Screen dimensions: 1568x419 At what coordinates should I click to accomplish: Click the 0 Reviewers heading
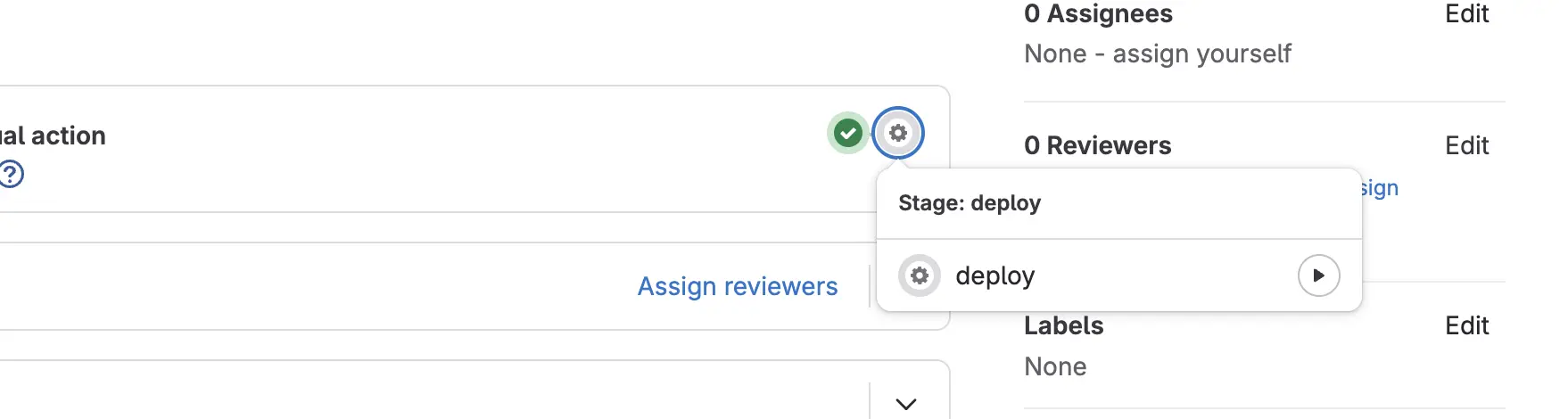coord(1097,145)
